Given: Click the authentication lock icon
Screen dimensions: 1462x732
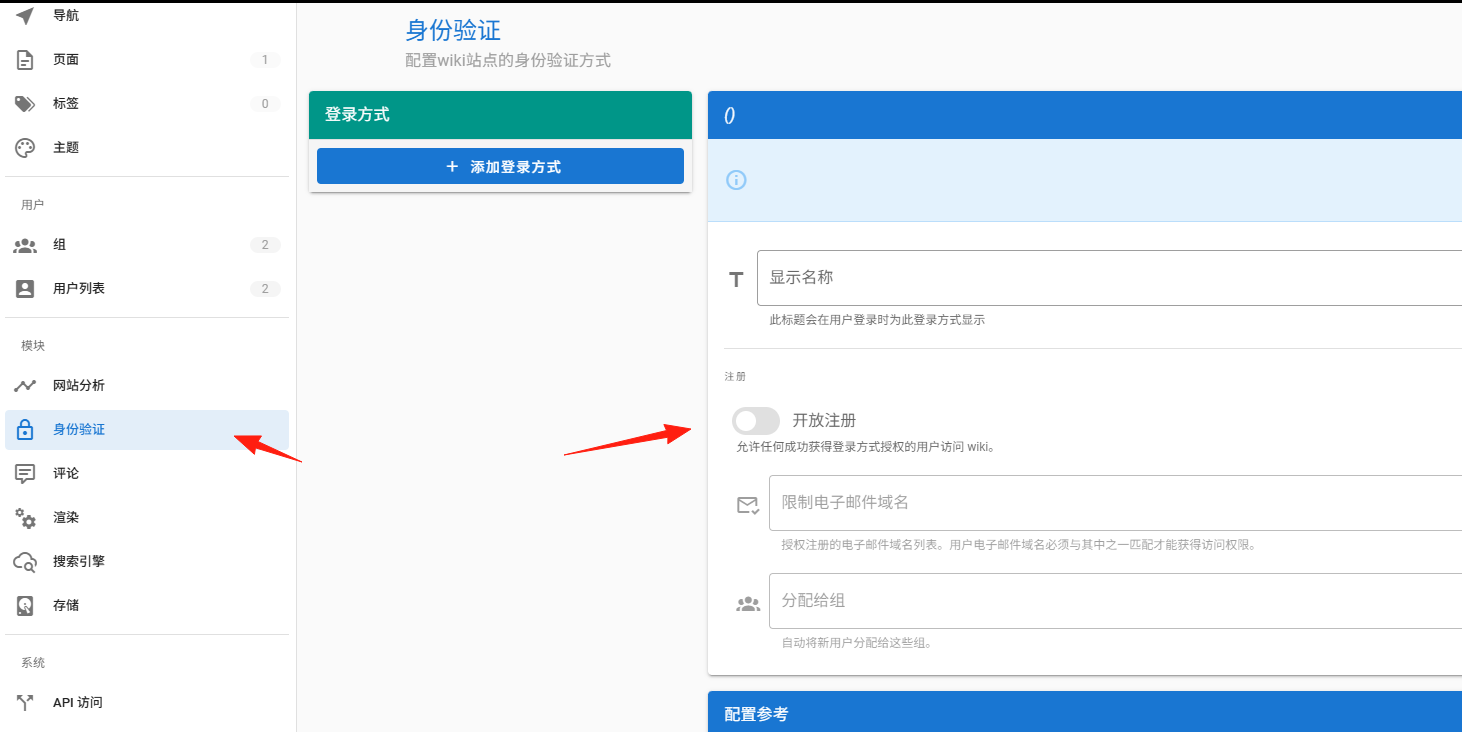Looking at the screenshot, I should coord(25,430).
